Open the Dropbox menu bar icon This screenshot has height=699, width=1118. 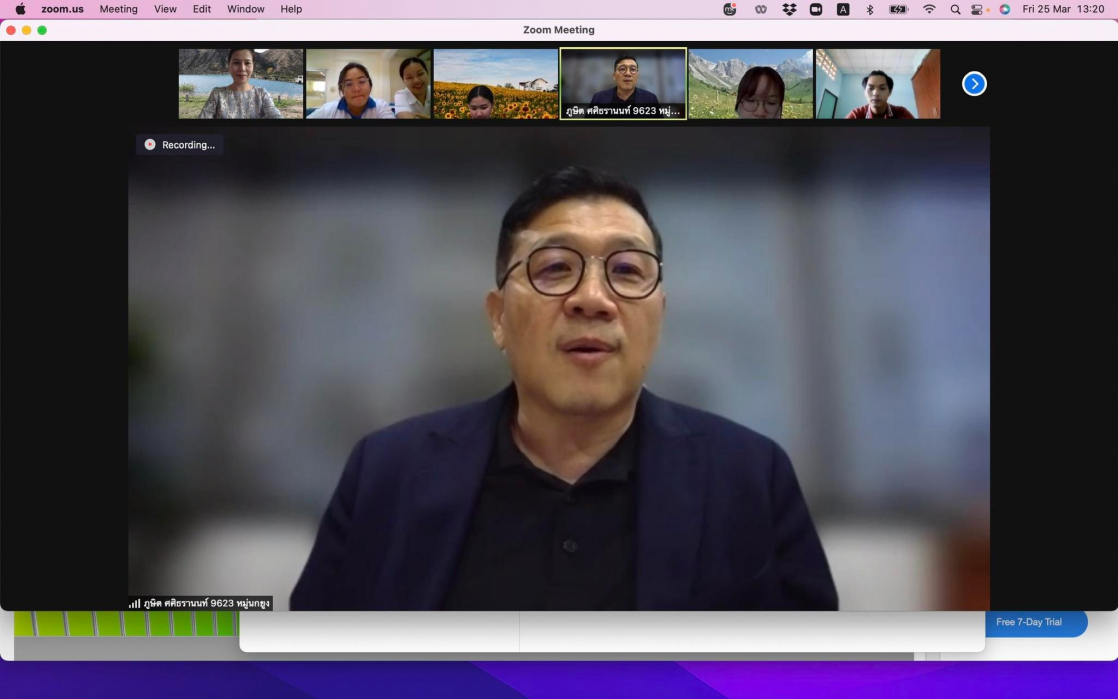(x=789, y=9)
